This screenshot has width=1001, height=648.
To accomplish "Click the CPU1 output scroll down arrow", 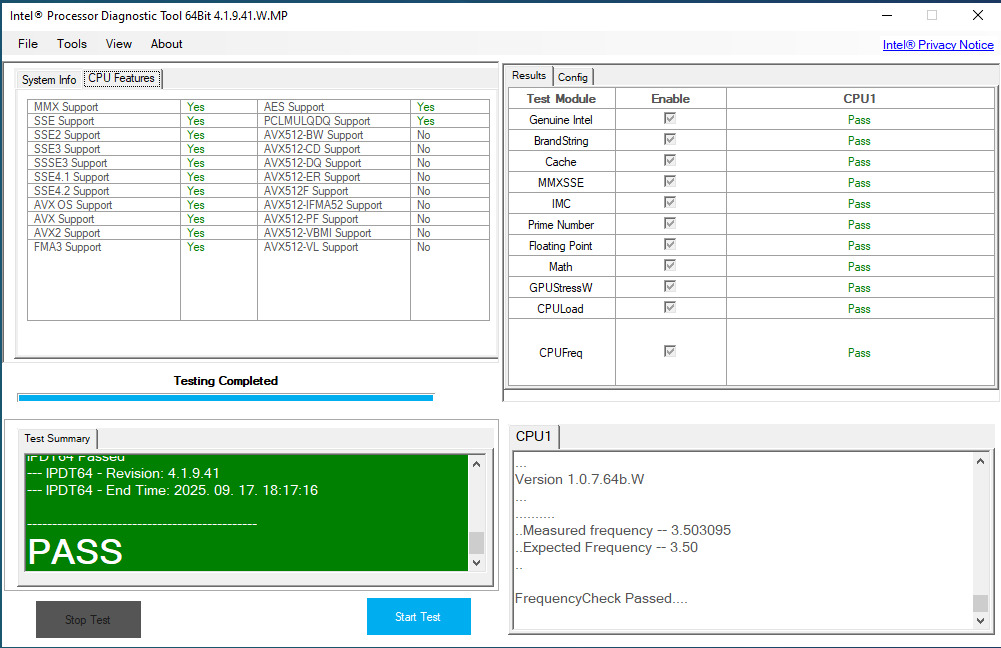I will click(x=981, y=621).
